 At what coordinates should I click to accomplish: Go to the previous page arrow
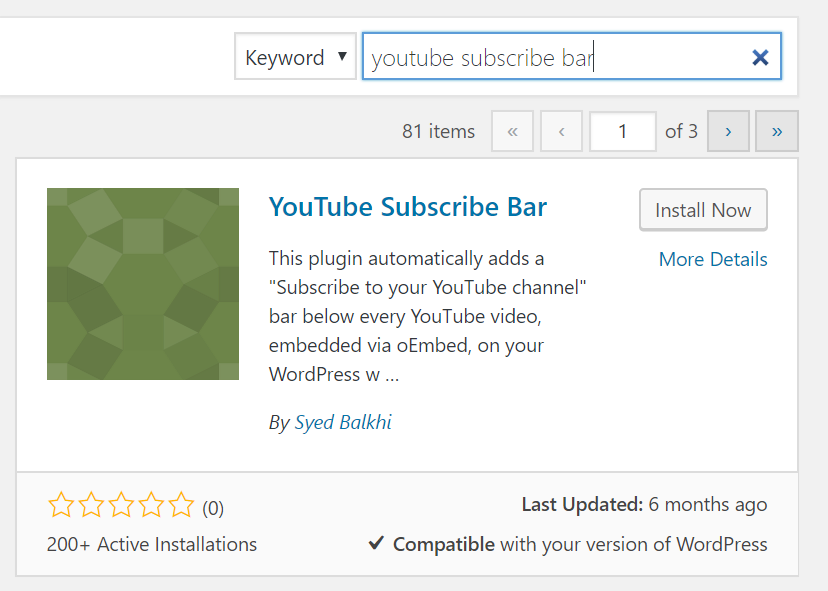561,131
